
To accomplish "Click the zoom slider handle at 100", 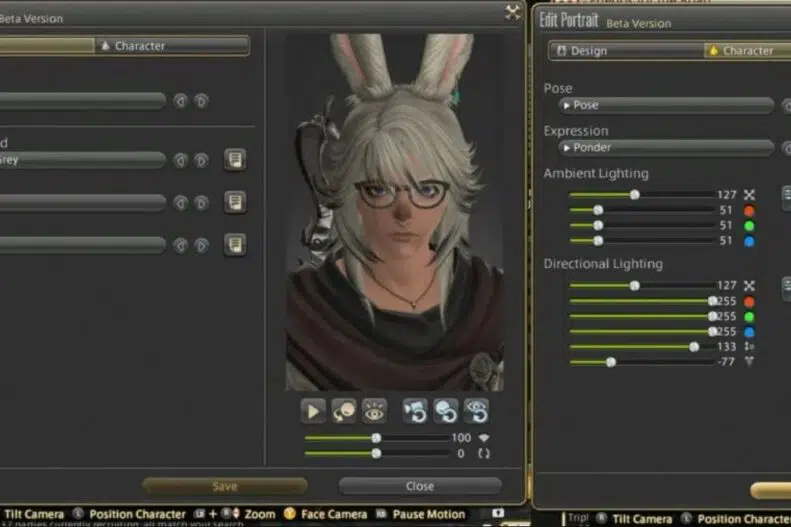I will point(376,438).
